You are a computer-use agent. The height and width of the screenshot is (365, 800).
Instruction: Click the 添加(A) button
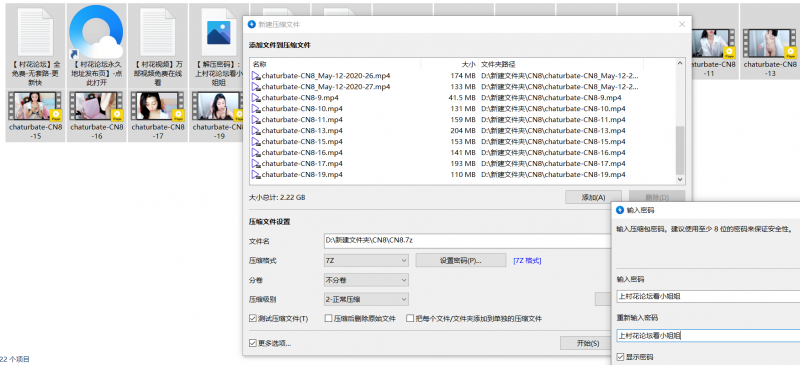click(x=593, y=198)
